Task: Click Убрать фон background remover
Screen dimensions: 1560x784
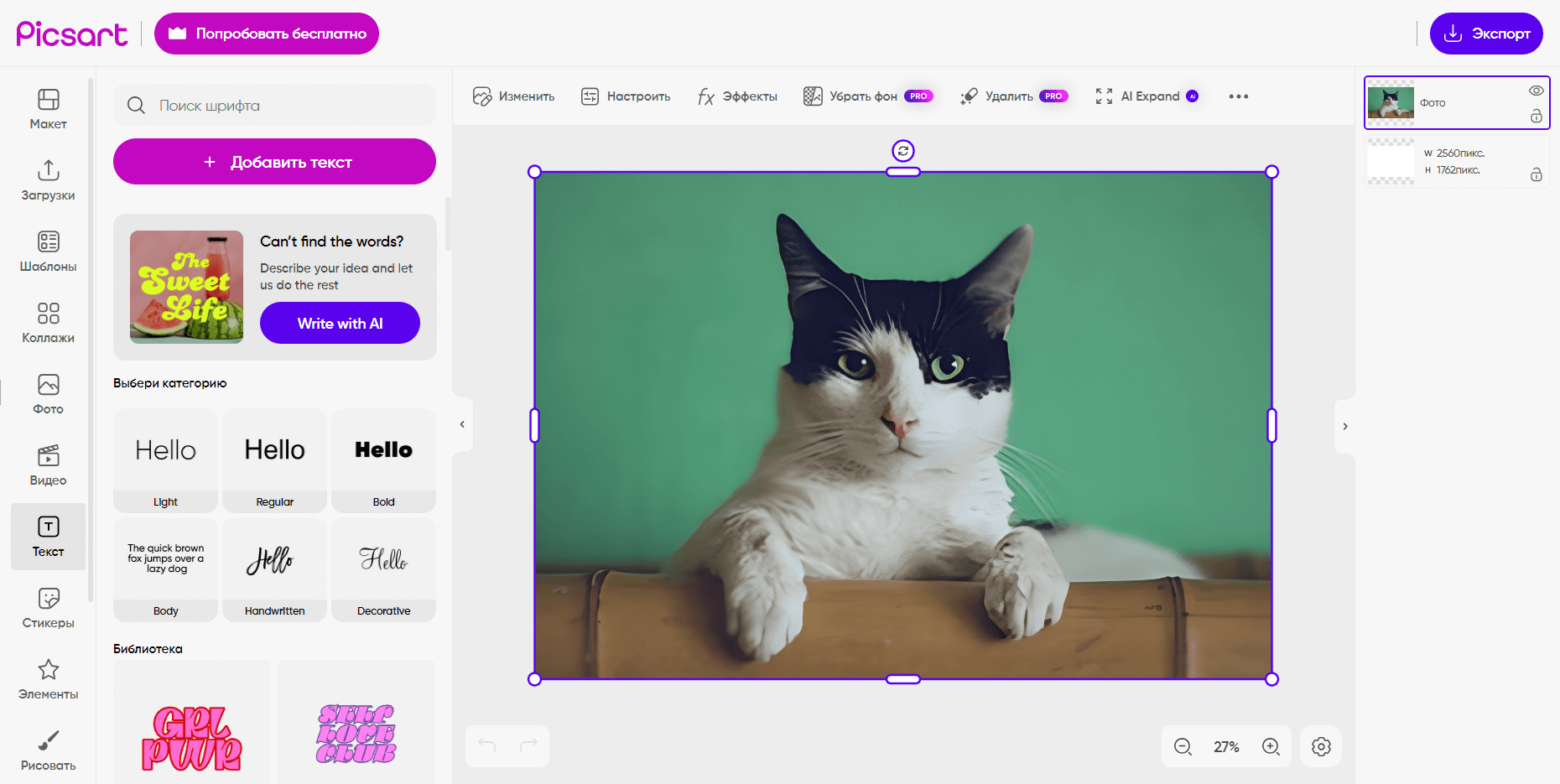Action: (868, 96)
